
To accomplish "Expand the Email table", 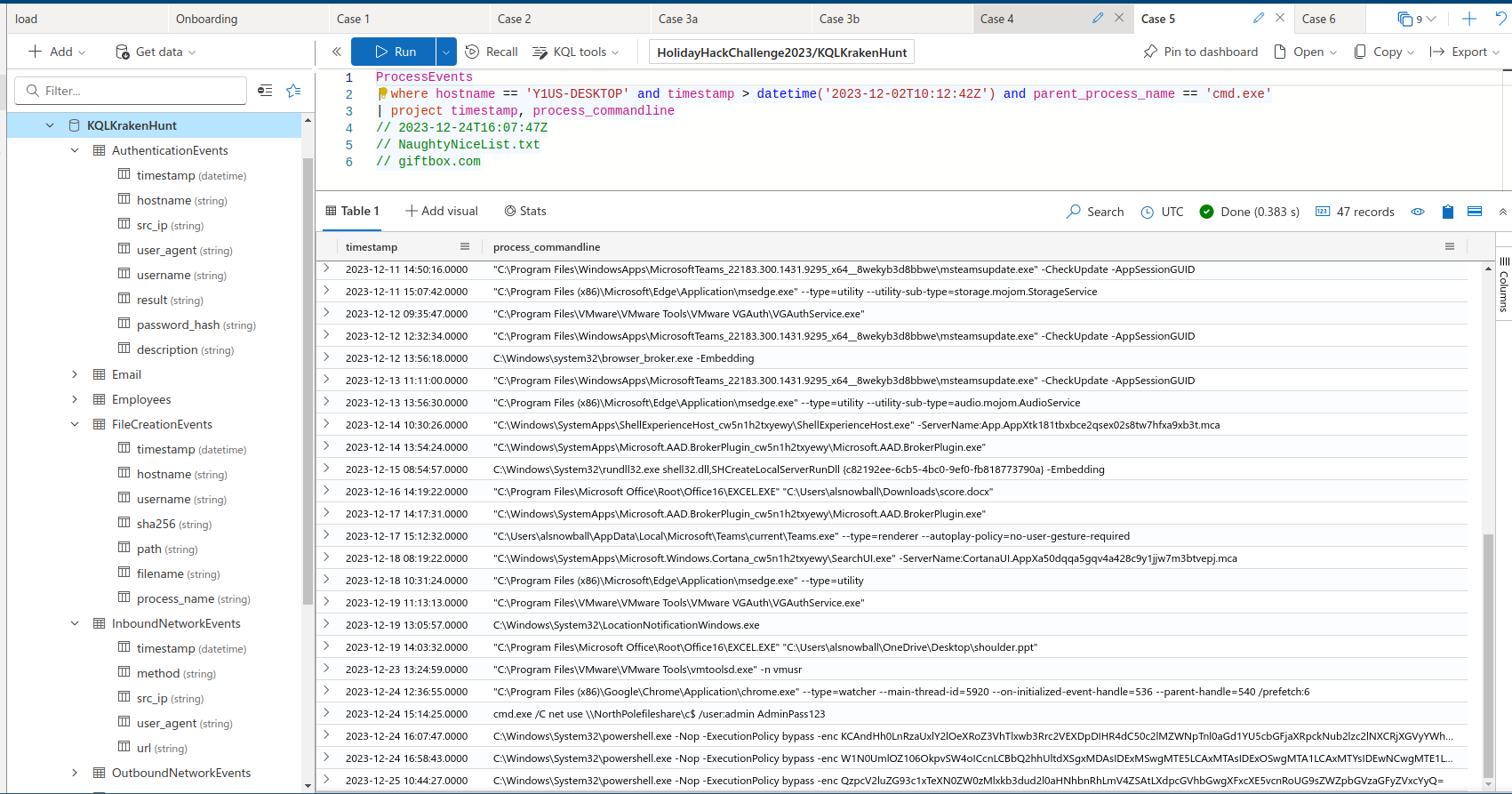I will [x=75, y=374].
